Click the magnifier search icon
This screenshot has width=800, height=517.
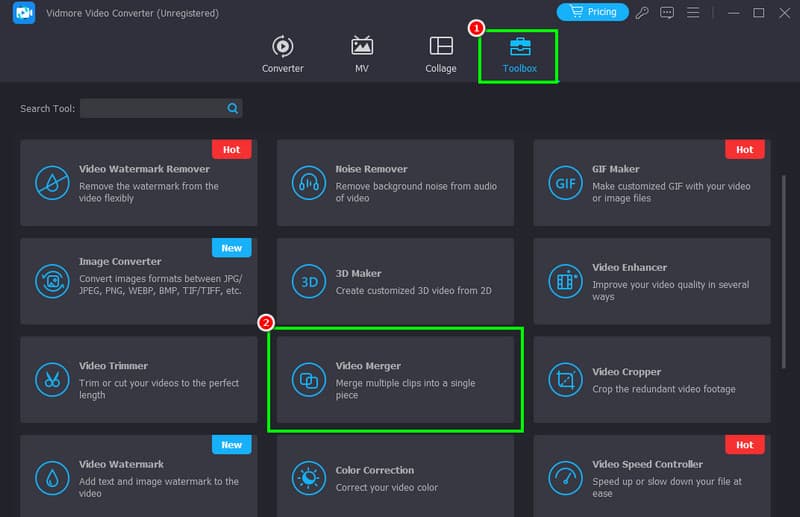[233, 108]
